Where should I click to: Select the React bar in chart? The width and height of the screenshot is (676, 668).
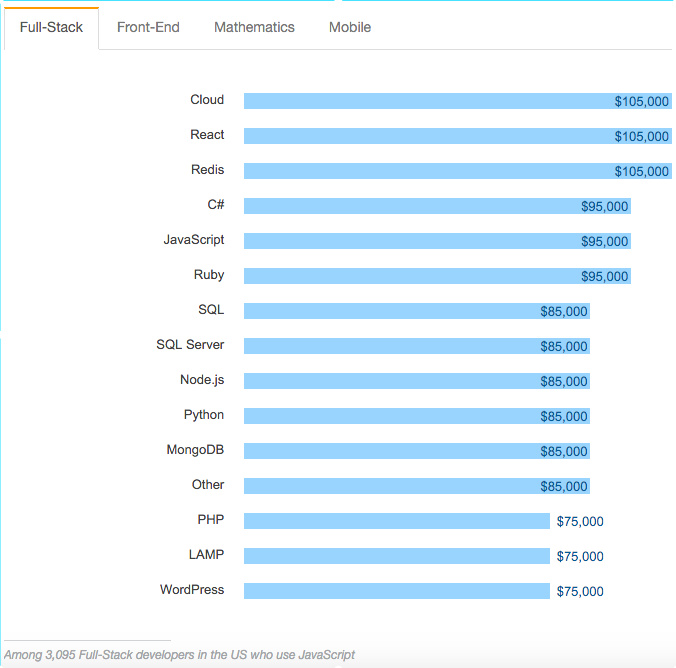[458, 136]
